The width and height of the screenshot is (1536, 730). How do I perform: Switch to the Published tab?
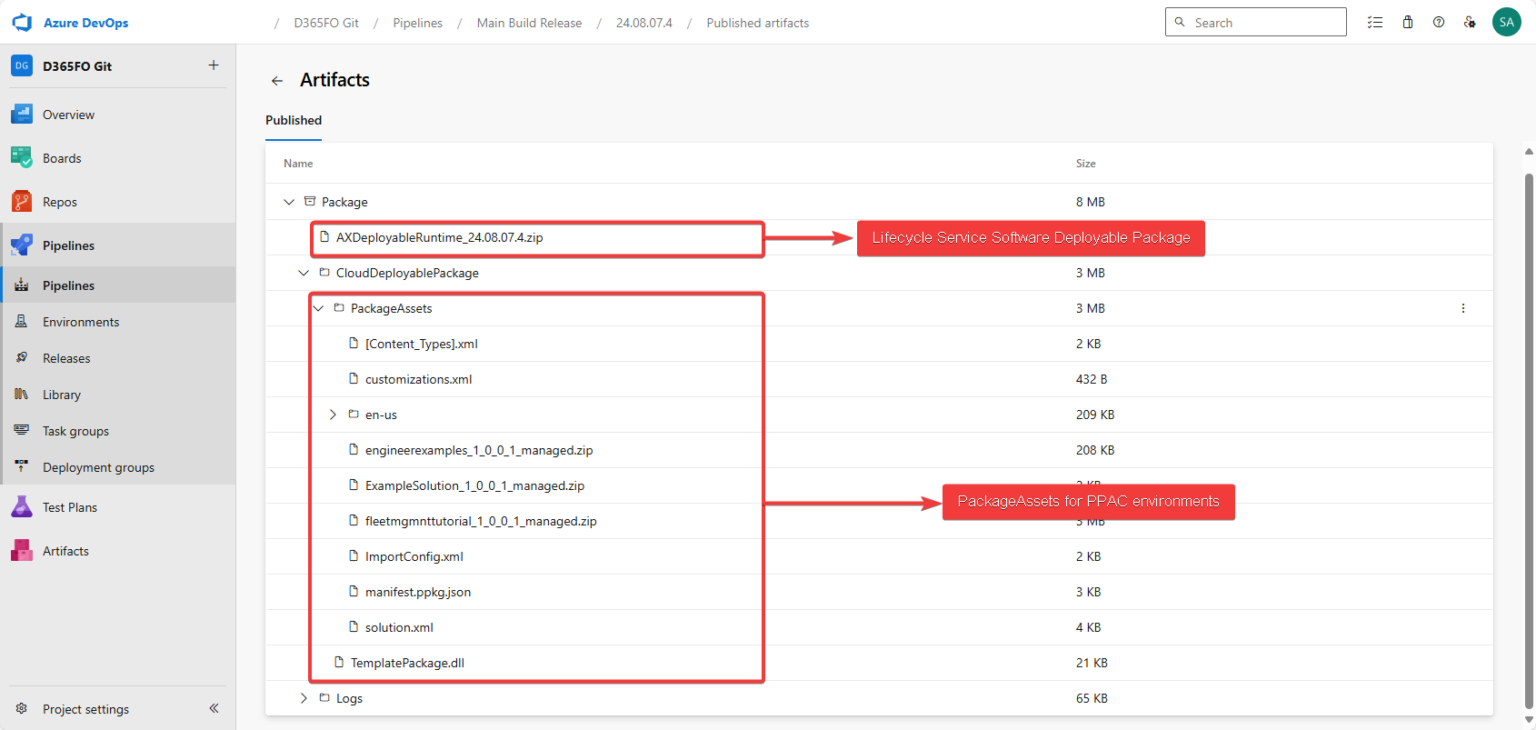click(293, 120)
